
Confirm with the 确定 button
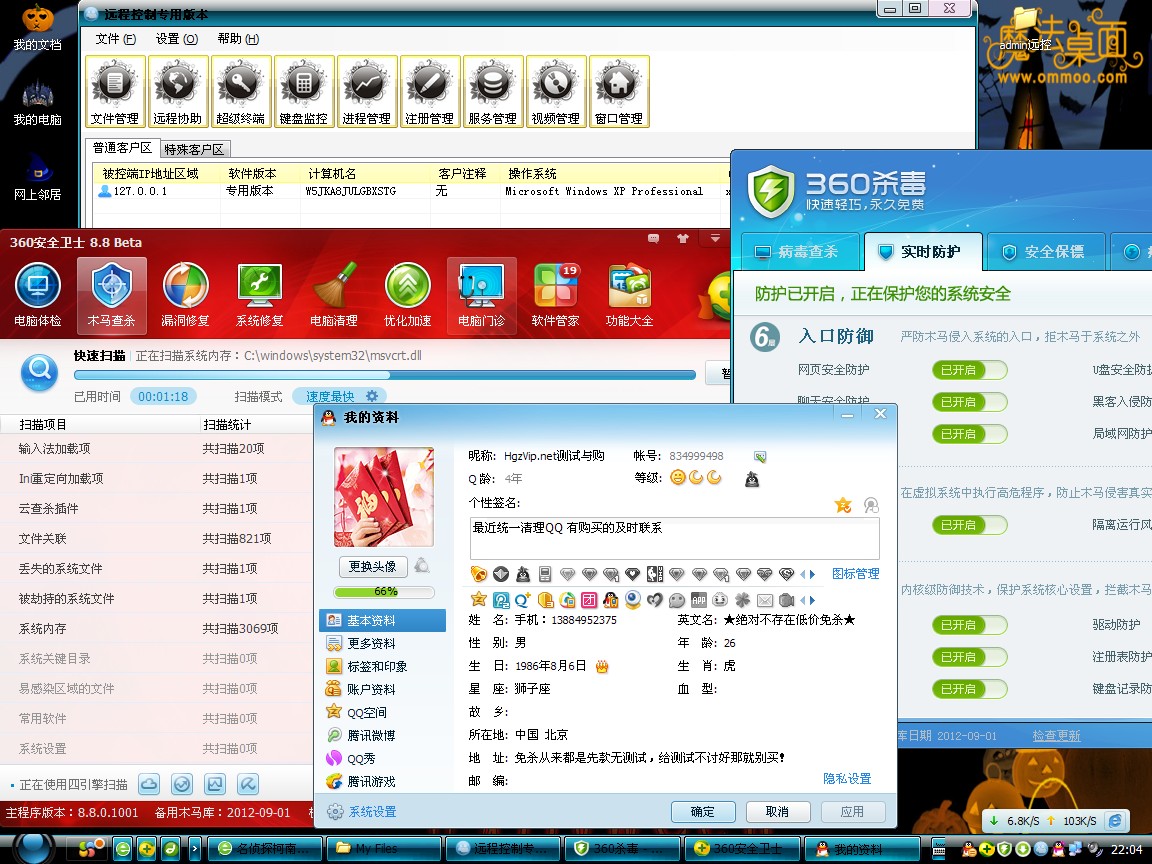coord(702,811)
